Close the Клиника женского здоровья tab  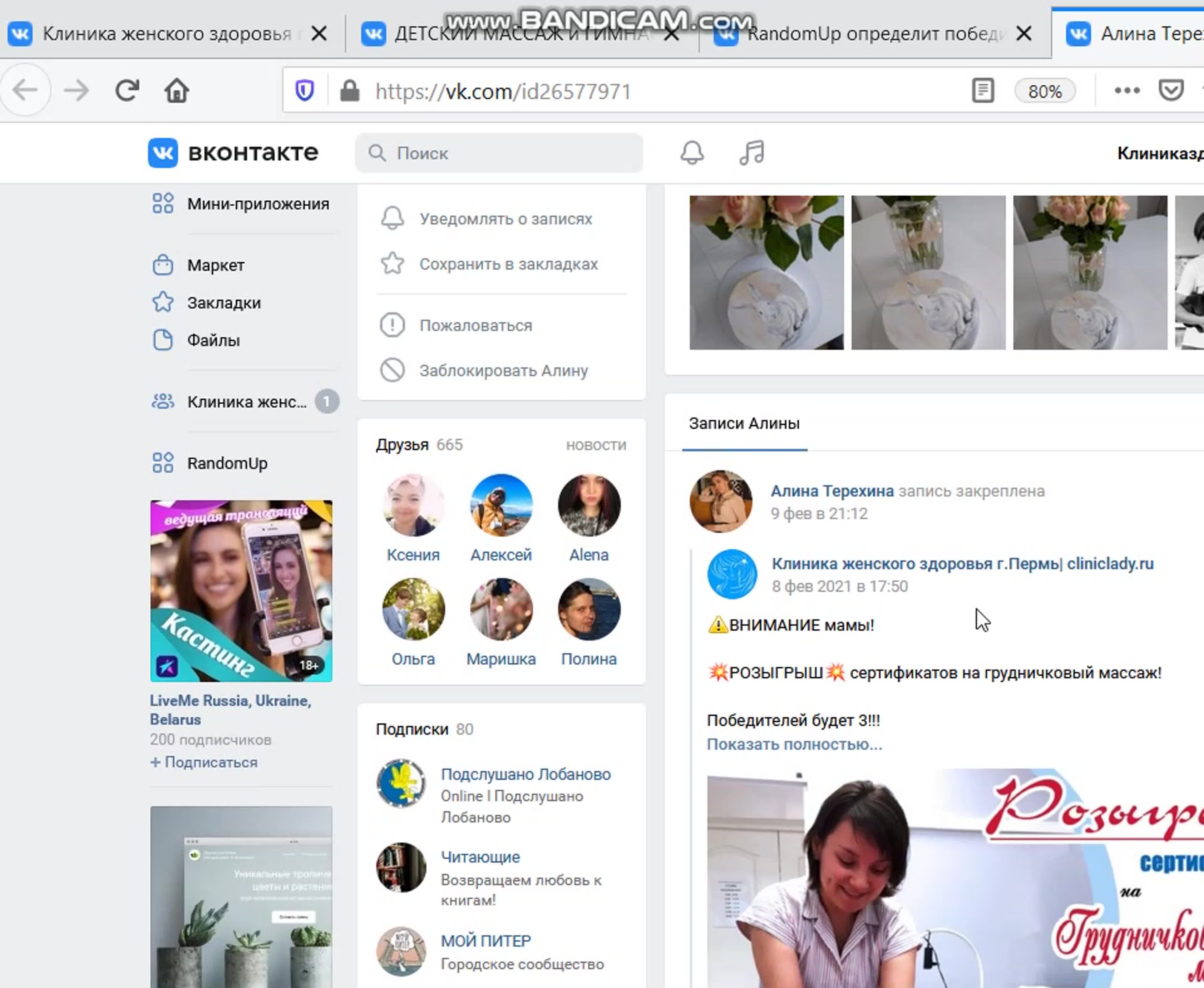[319, 34]
